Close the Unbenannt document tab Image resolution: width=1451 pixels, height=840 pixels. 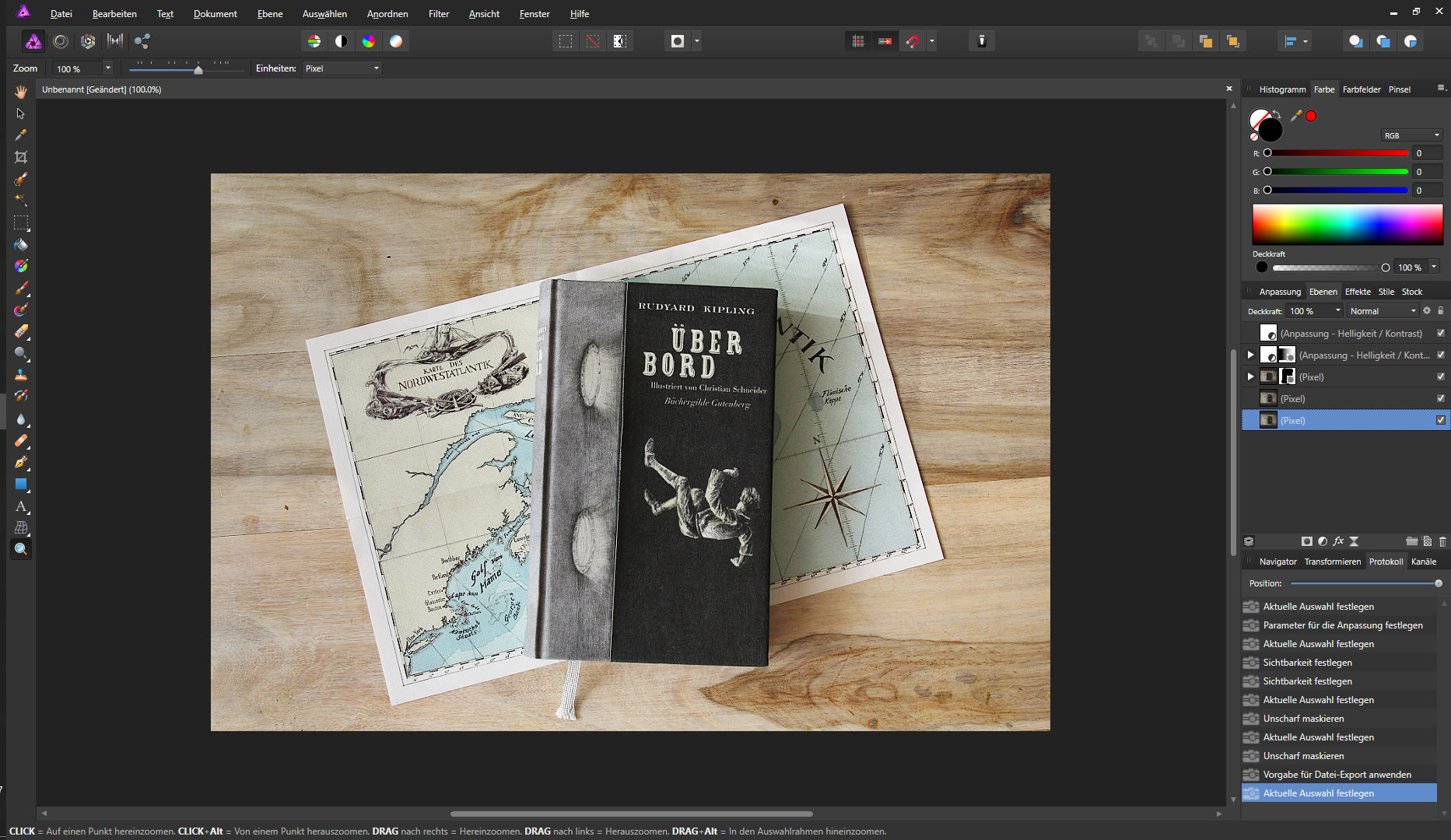(x=1229, y=89)
